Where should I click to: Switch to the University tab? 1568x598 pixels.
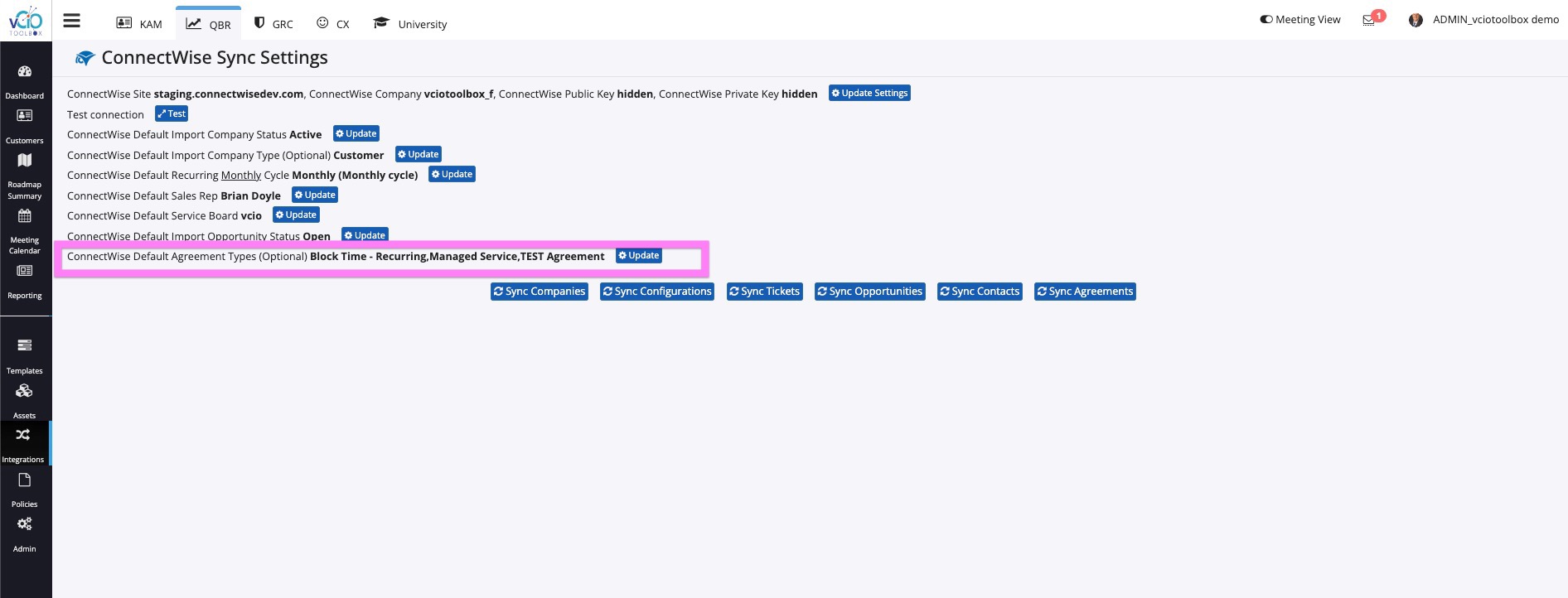410,24
